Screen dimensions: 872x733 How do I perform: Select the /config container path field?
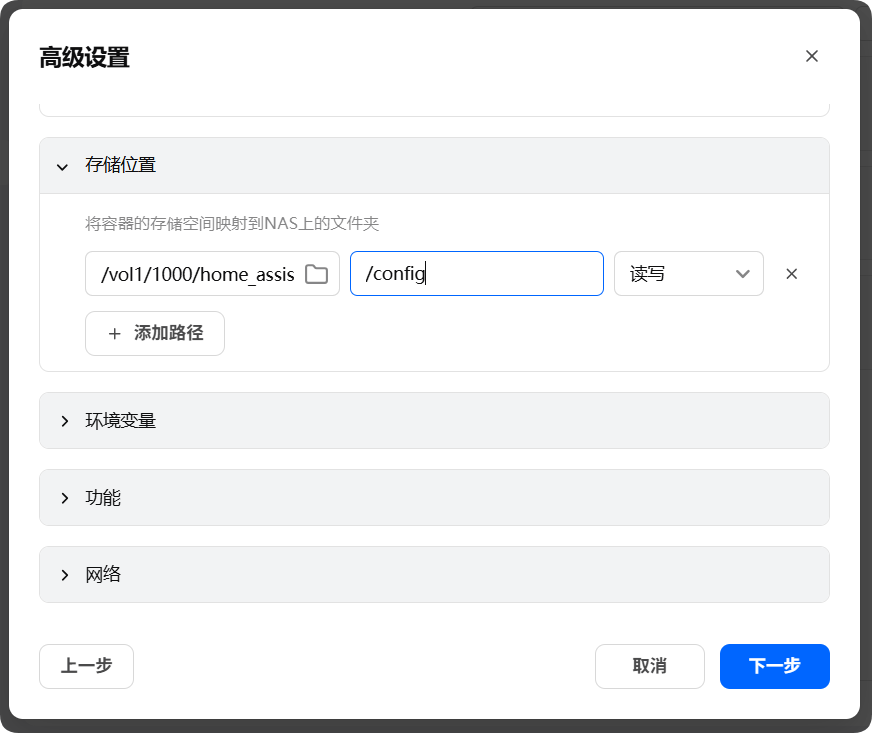[x=476, y=273]
